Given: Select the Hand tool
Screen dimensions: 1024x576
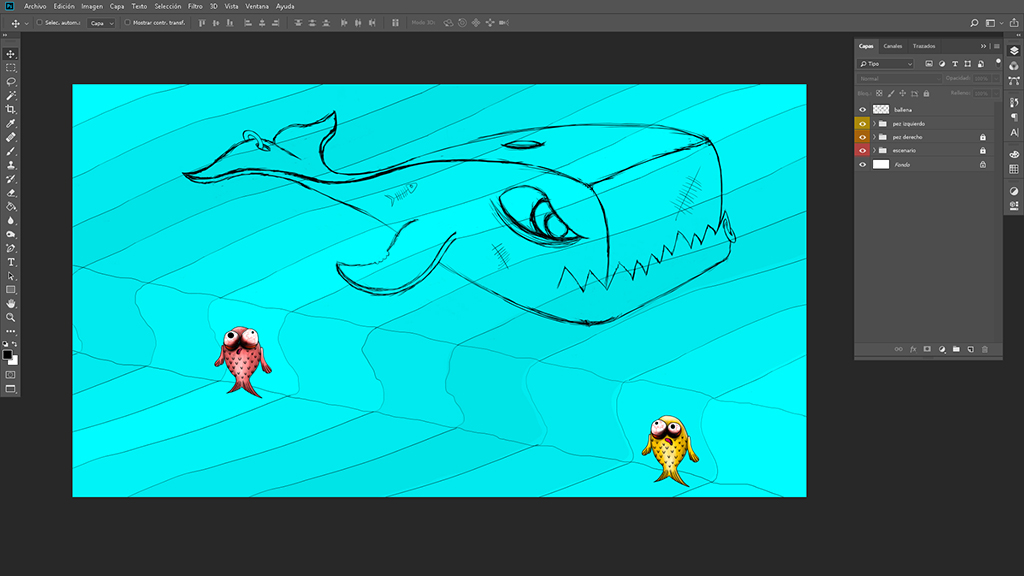Looking at the screenshot, I should (x=11, y=303).
